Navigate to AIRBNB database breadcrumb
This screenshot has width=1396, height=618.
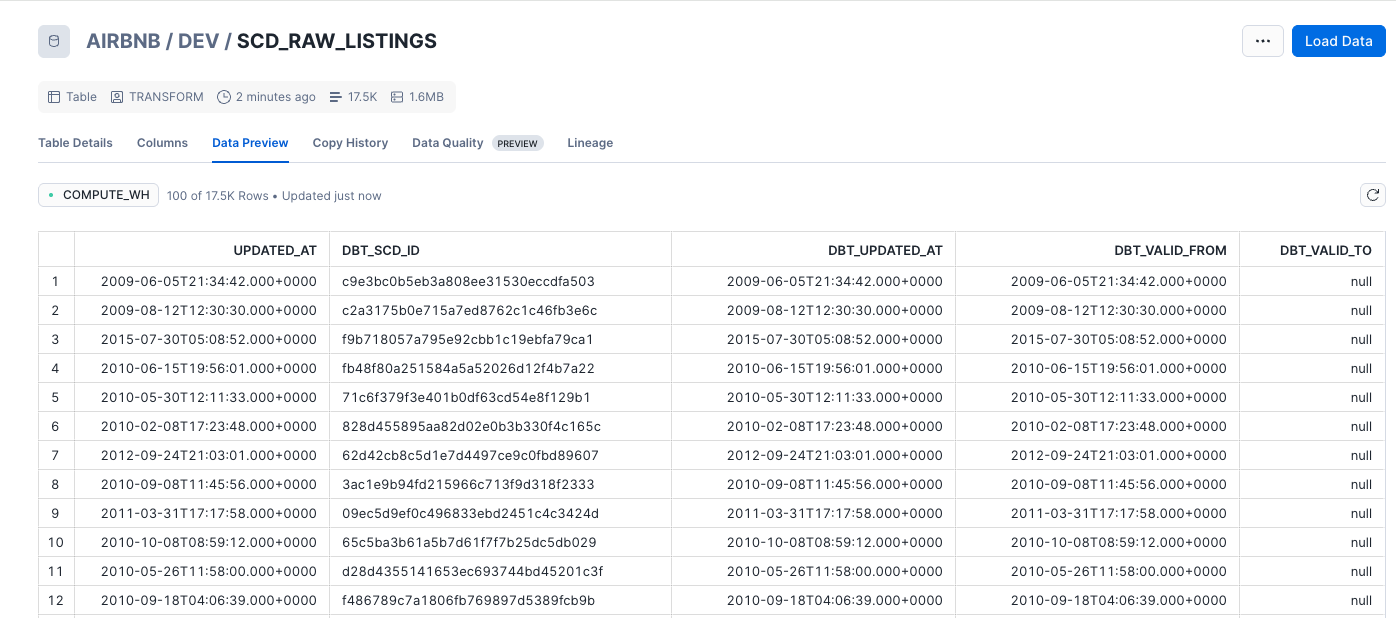click(123, 41)
